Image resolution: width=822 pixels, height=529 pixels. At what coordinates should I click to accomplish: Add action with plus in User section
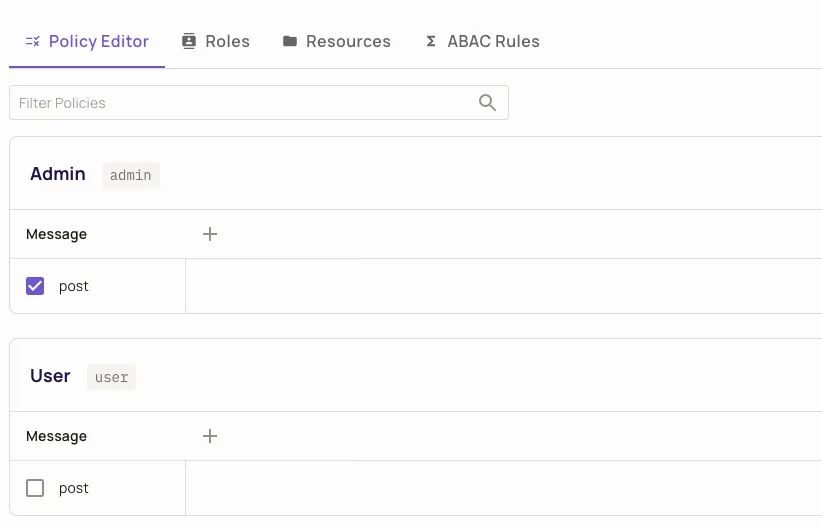coord(210,436)
